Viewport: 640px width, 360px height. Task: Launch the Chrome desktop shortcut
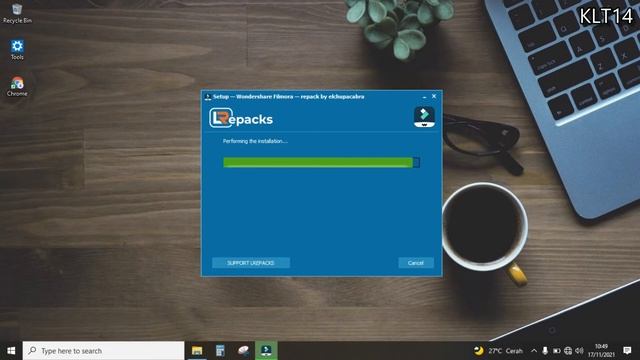tap(17, 86)
